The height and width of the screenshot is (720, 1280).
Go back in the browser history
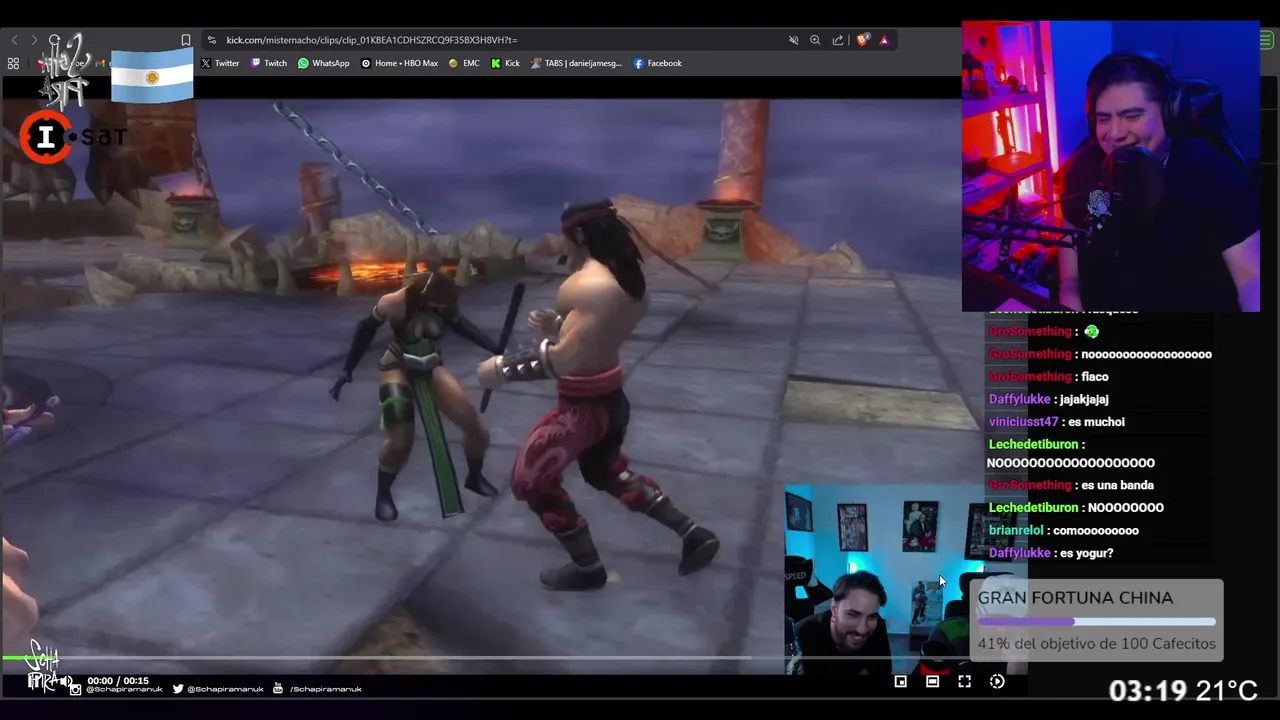tap(14, 40)
